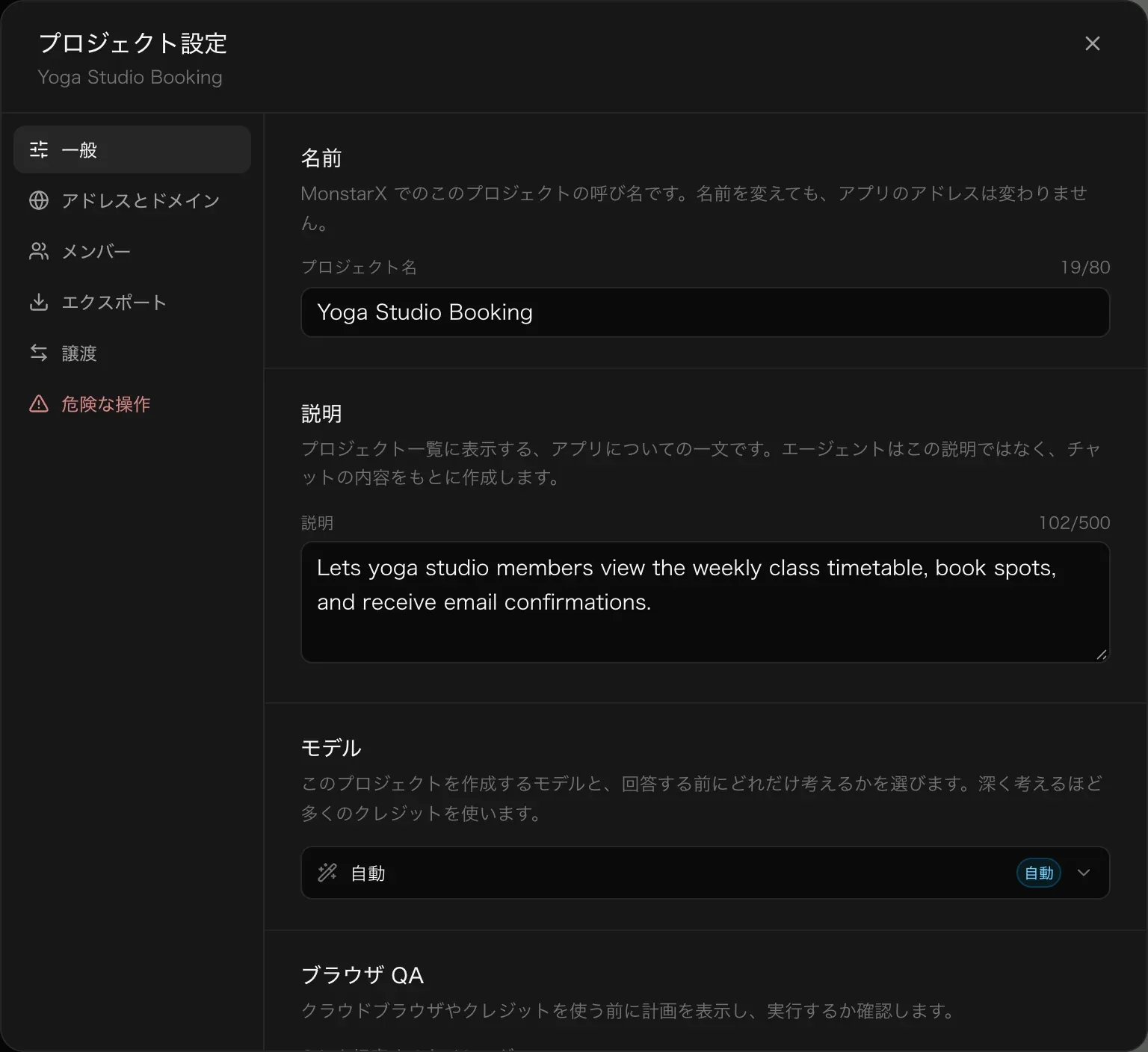The height and width of the screenshot is (1052, 1148).
Task: Click the small プロジェクト名 field label
Action: tap(359, 267)
